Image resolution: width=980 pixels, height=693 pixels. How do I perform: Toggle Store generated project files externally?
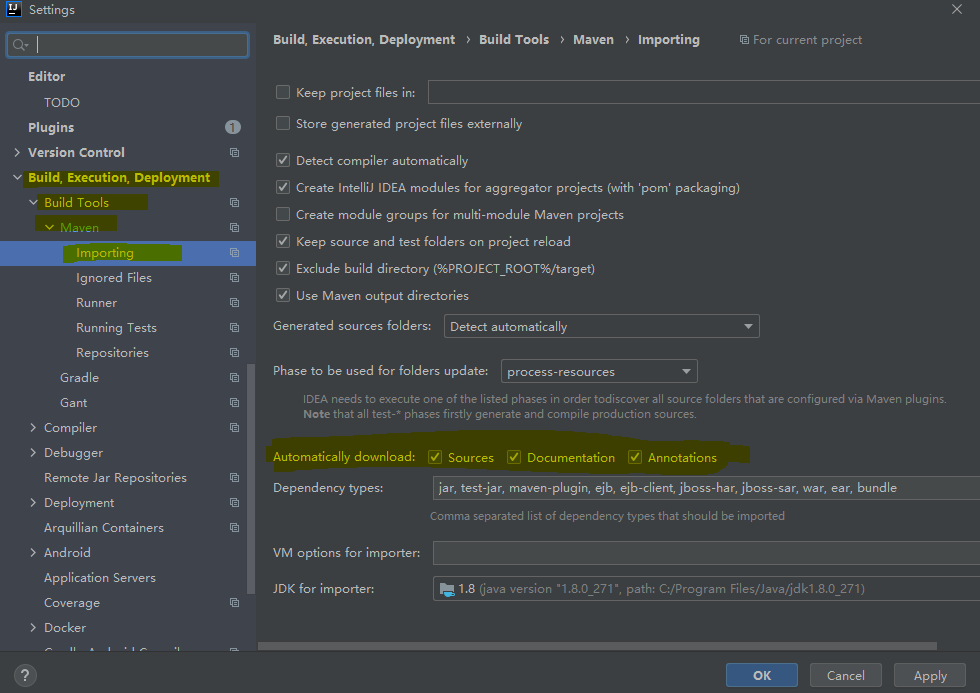click(283, 124)
